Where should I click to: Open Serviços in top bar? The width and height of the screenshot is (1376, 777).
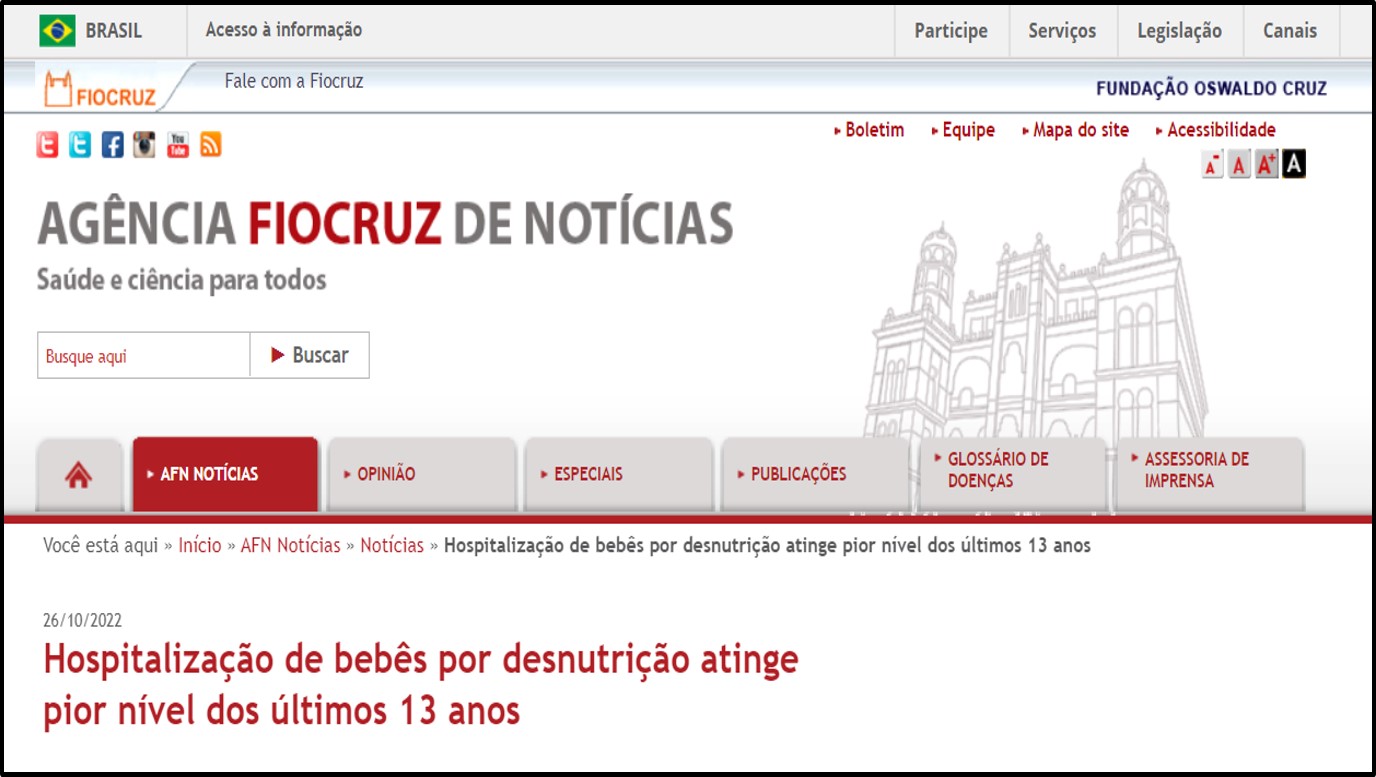click(x=1062, y=31)
